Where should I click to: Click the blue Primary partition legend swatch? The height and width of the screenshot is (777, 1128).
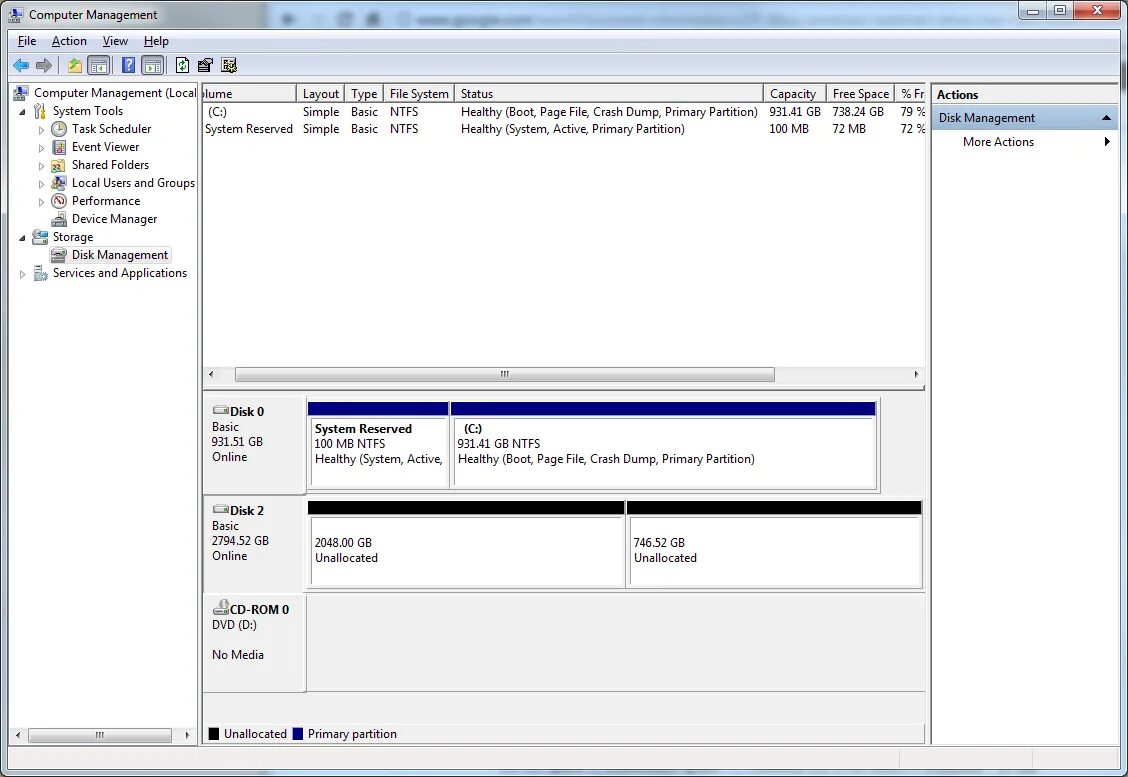pos(298,734)
